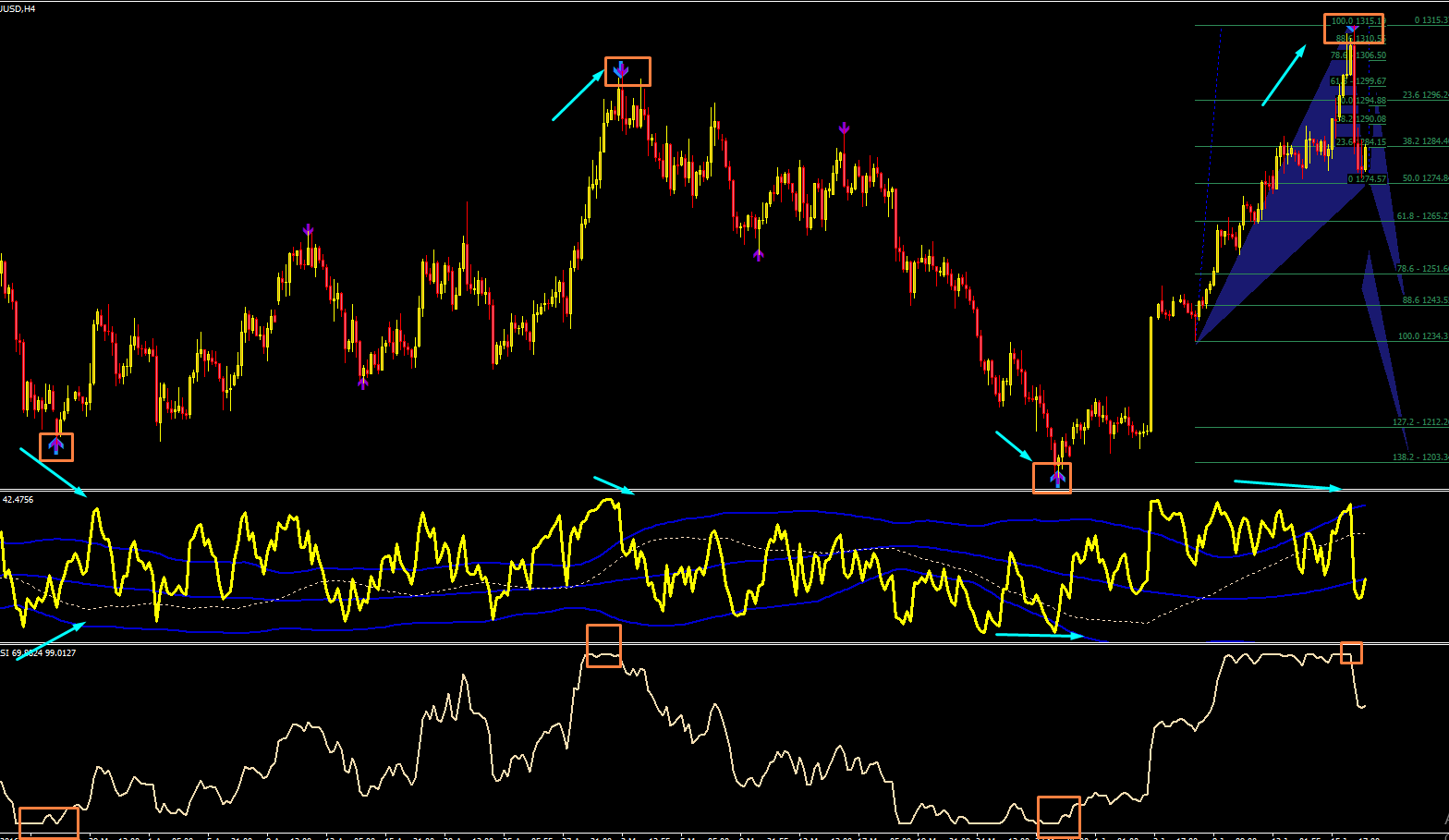This screenshot has width=1449, height=840.
Task: Select the RSI indicator label with 99.0127
Action: (x=38, y=653)
